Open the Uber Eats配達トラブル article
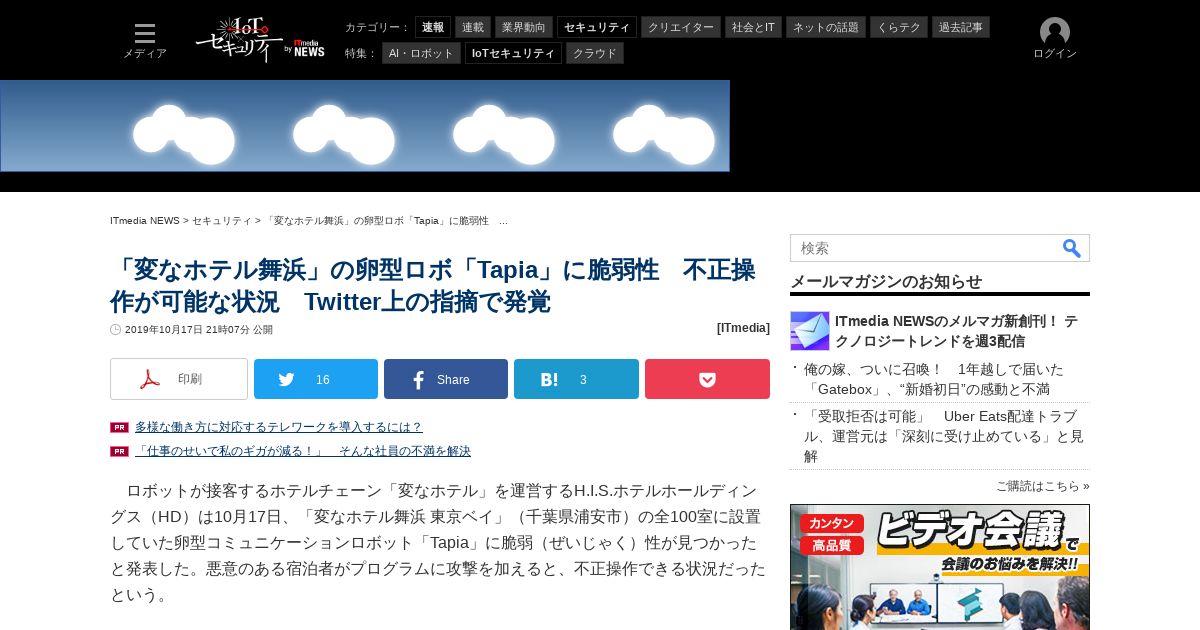This screenshot has width=1200, height=630. coord(944,436)
